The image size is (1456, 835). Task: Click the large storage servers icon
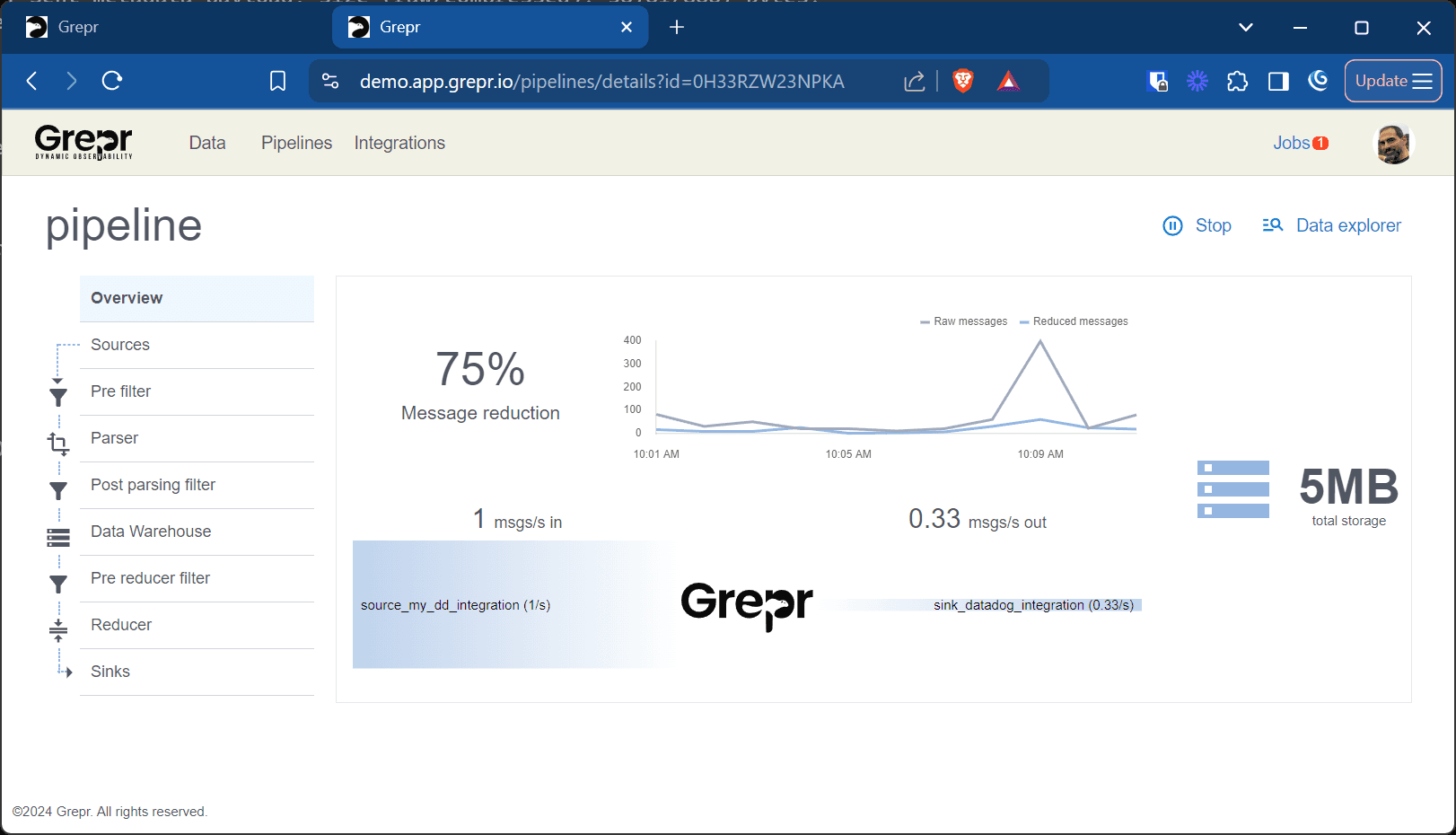(1233, 489)
